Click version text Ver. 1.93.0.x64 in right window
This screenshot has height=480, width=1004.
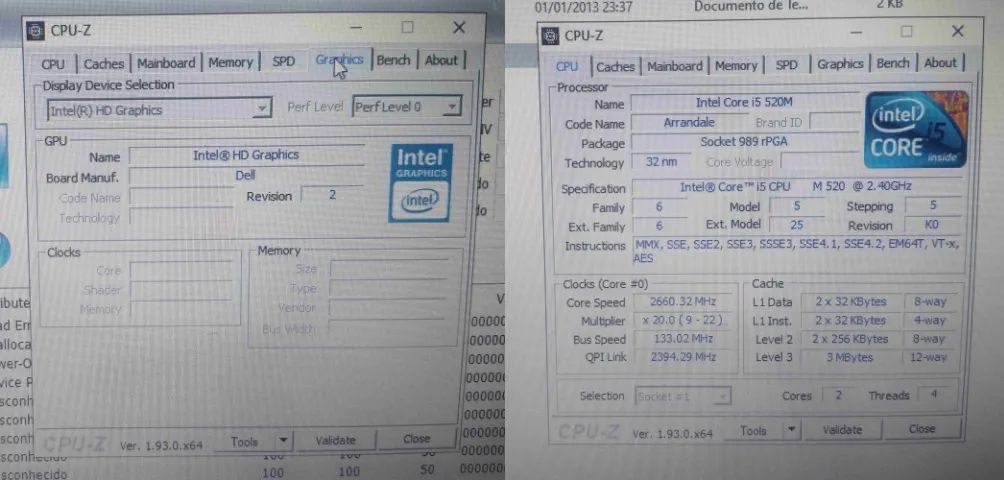(x=672, y=434)
